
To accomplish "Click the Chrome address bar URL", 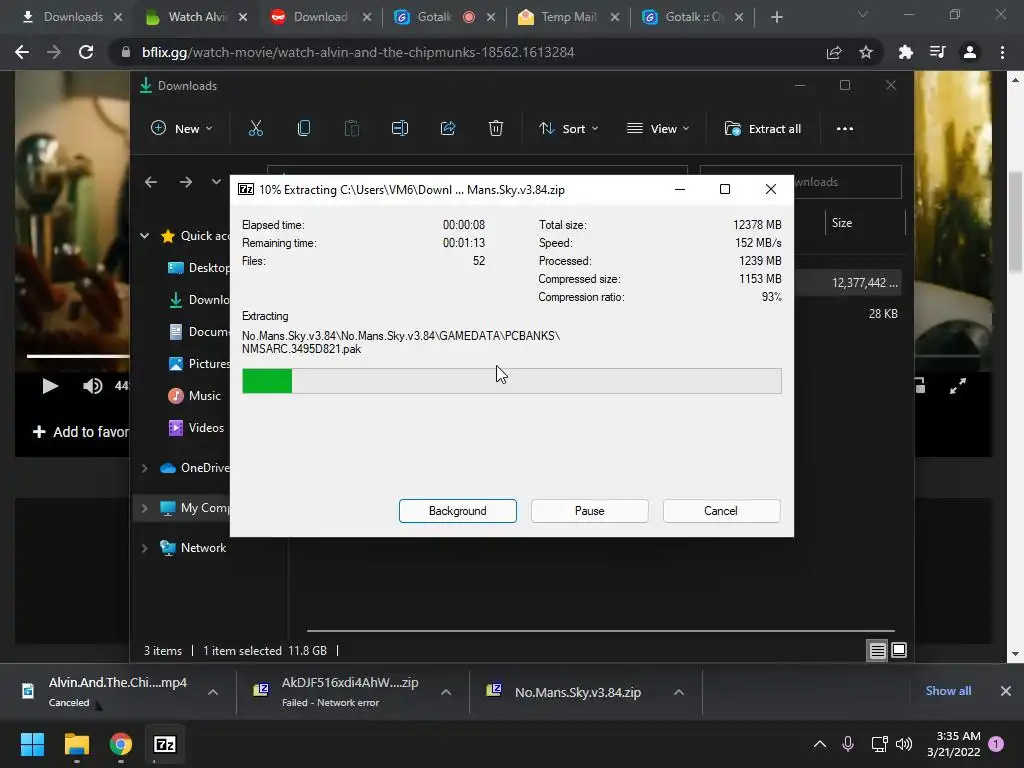I will [x=358, y=52].
